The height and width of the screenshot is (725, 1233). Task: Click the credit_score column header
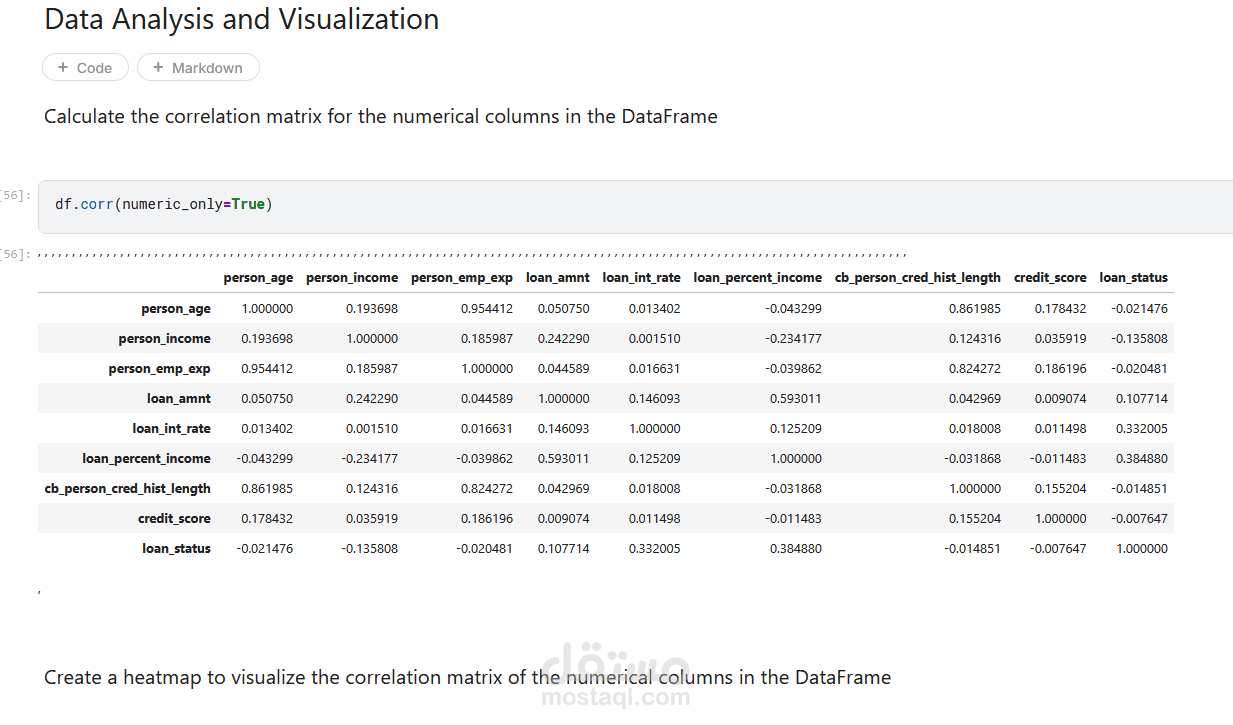click(1050, 277)
